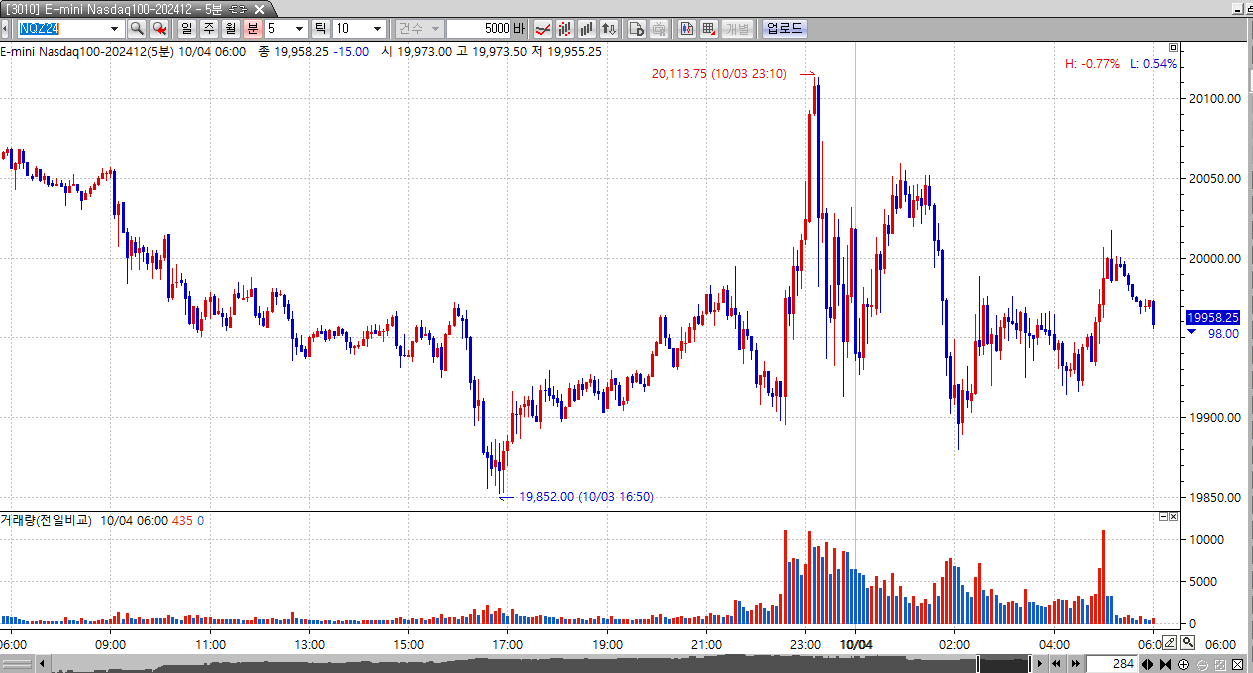Click the red-arrow symbol search icon
The image size is (1253, 673).
coord(159,29)
